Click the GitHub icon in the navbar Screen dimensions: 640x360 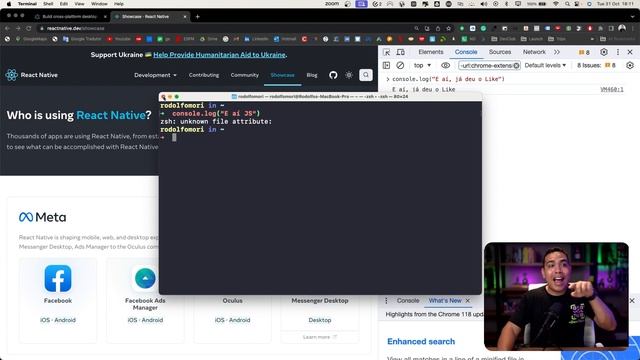coord(333,75)
